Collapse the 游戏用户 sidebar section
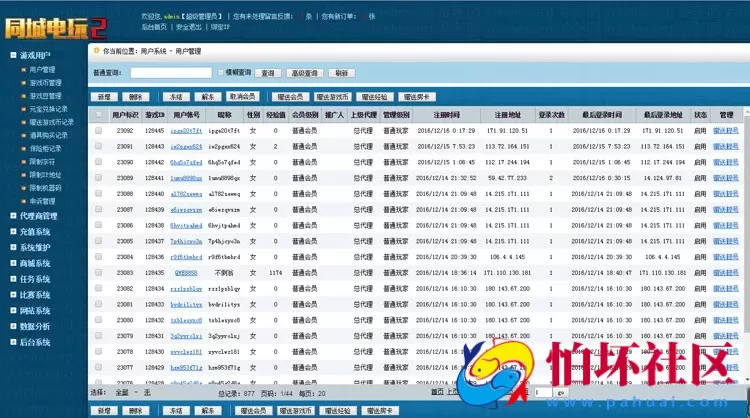 (13, 55)
